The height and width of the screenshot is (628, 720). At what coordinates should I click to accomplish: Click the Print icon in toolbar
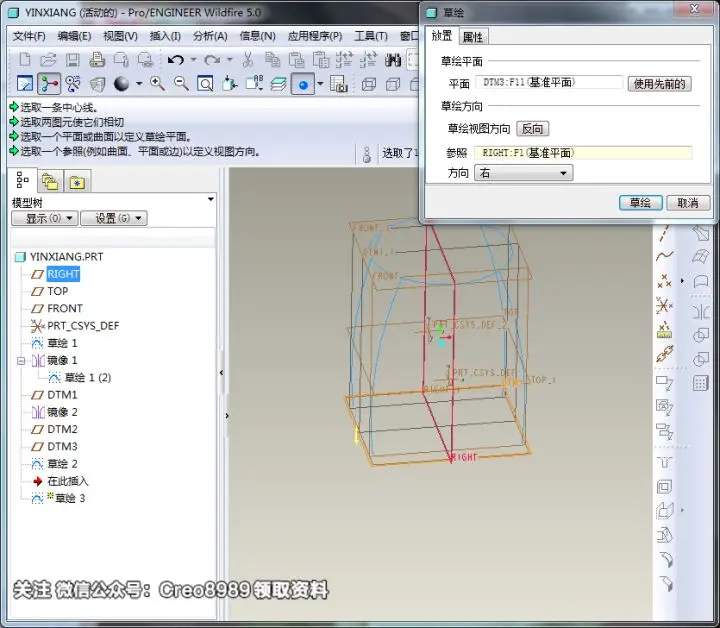pyautogui.click(x=97, y=60)
